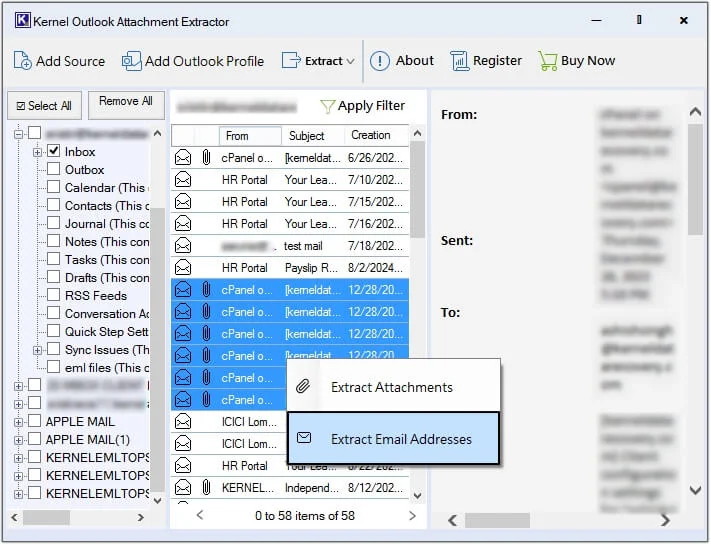This screenshot has width=711, height=545.
Task: Click the email list vertical scrollbar thumb
Action: coord(418,189)
